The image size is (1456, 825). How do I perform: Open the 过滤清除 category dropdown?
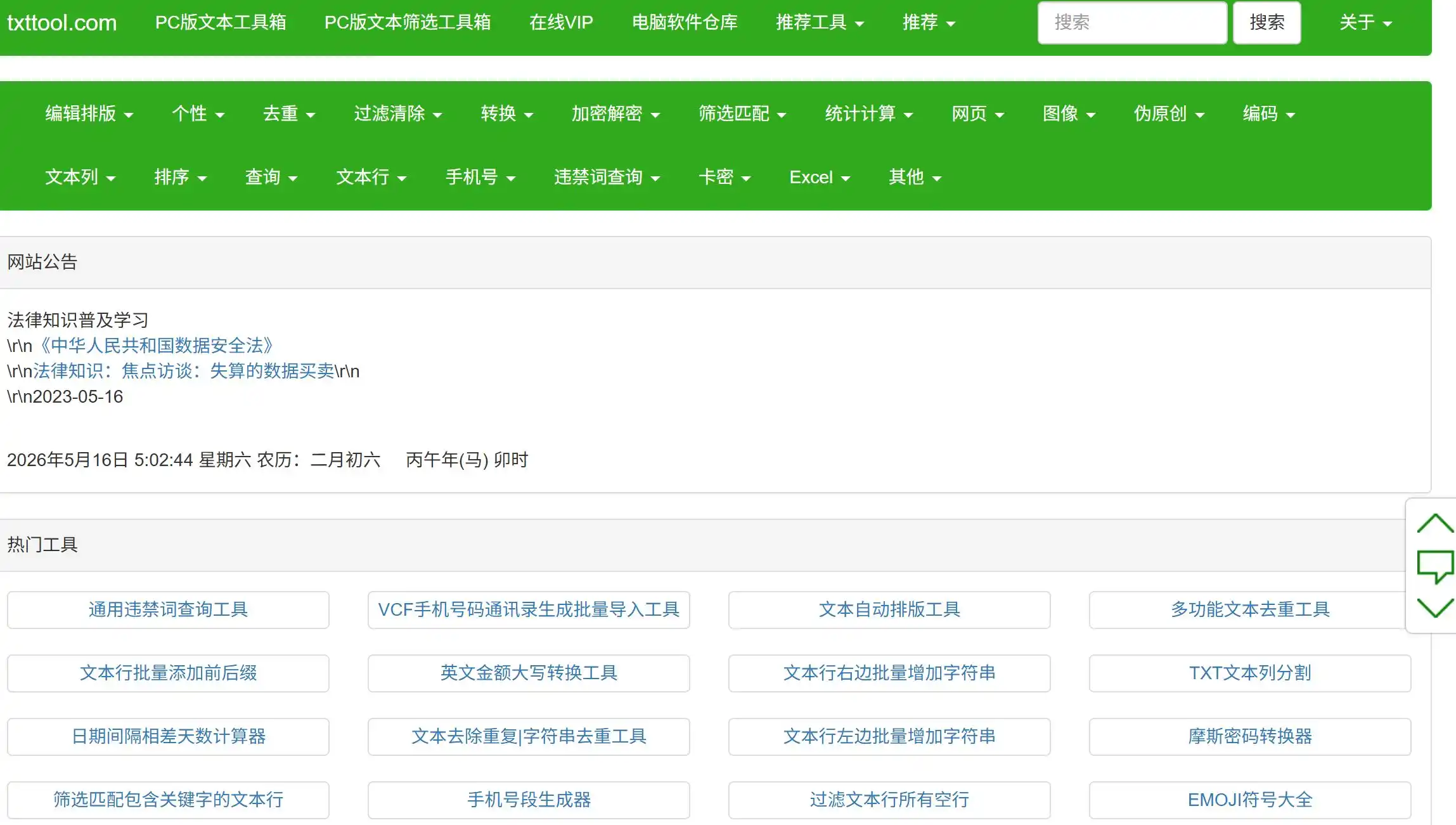pos(397,114)
